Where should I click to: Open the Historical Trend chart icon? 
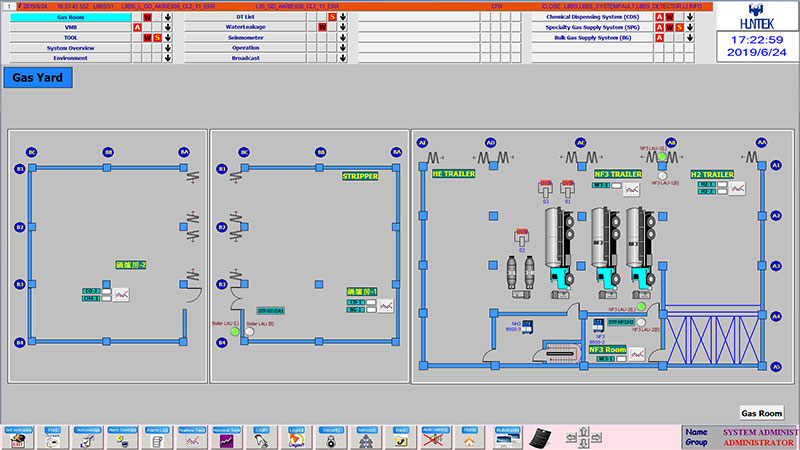click(227, 436)
